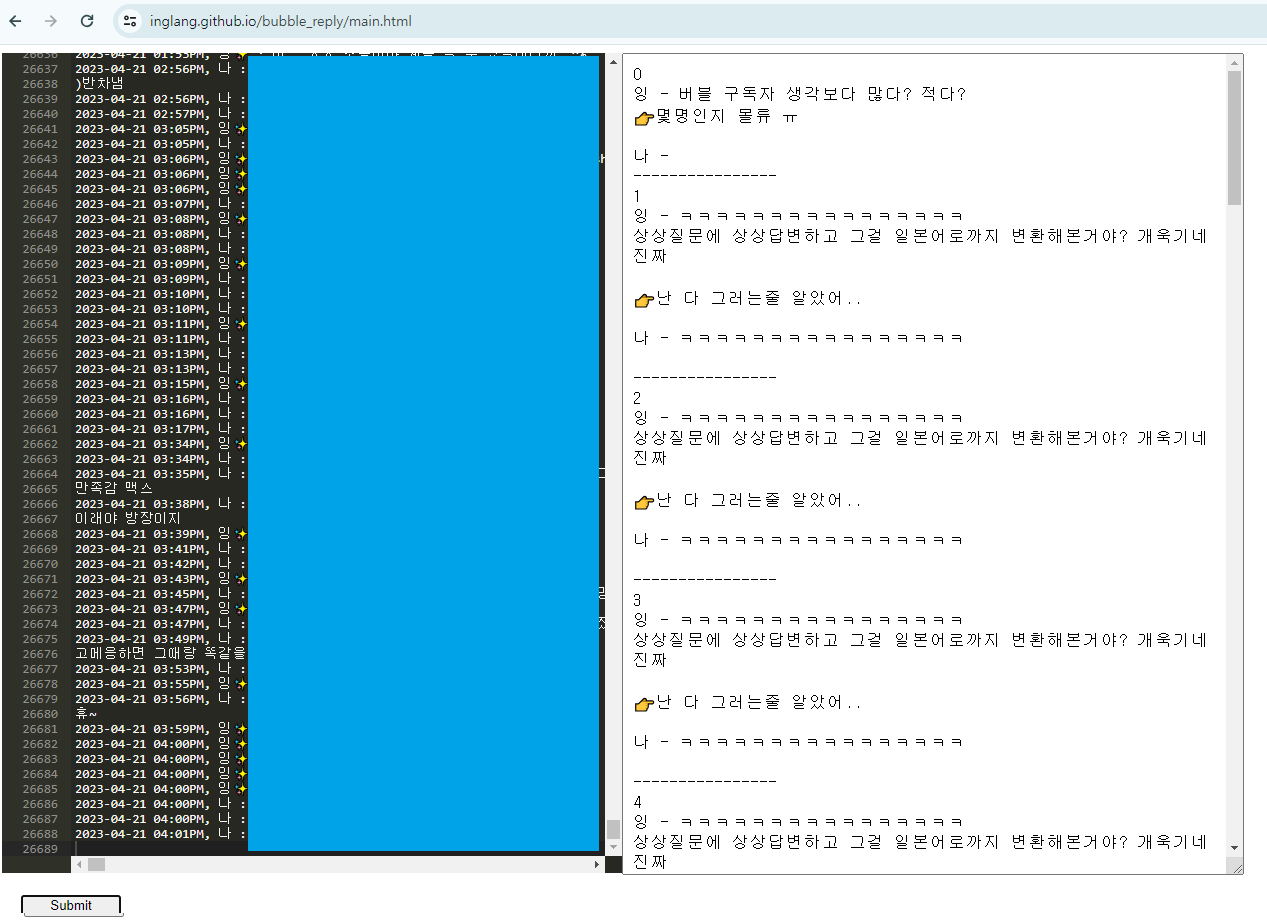Click line number 26650 in the editor gutter
This screenshot has height=924, width=1267.
click(40, 264)
